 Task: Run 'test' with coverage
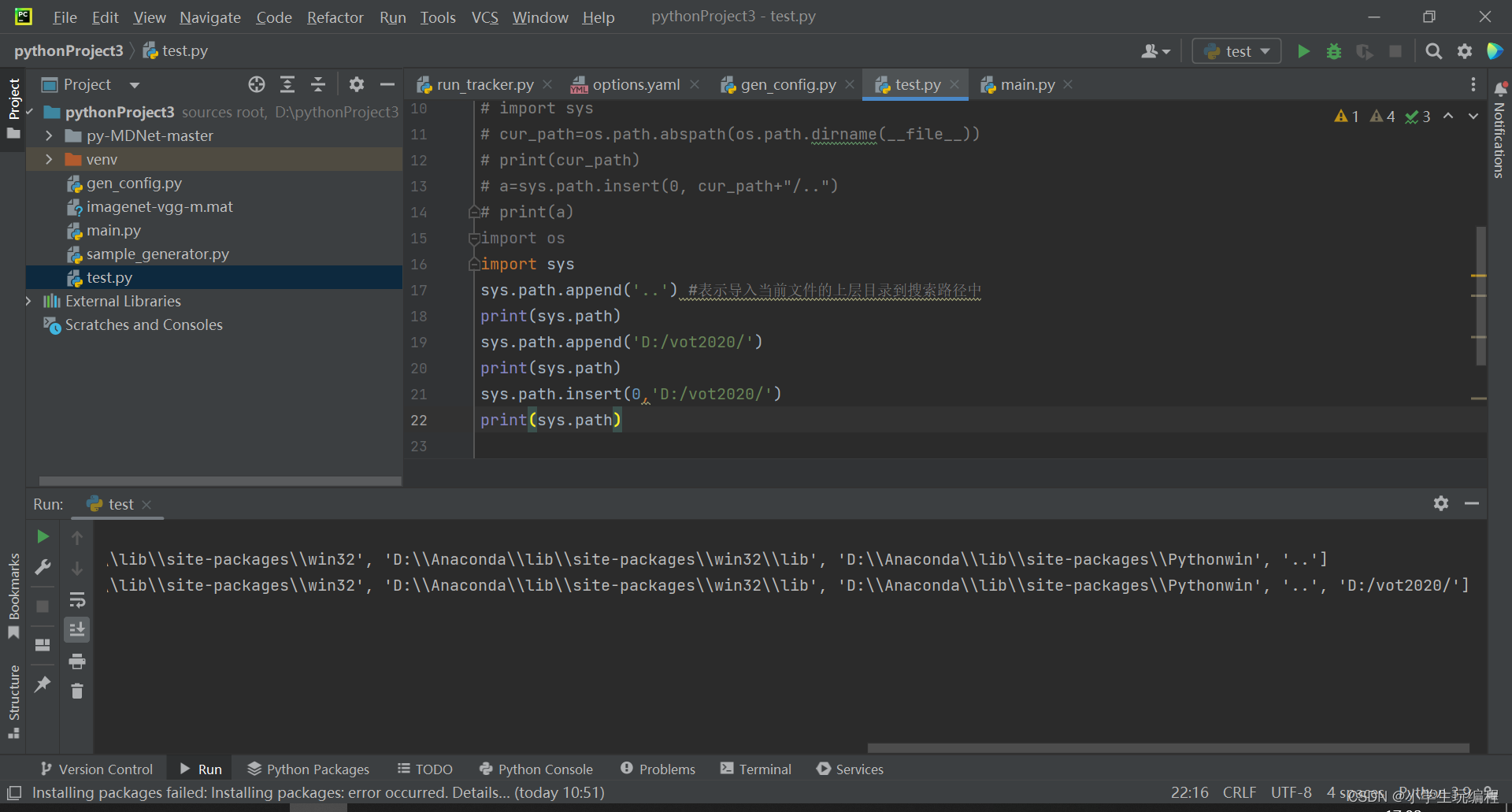[x=1365, y=50]
